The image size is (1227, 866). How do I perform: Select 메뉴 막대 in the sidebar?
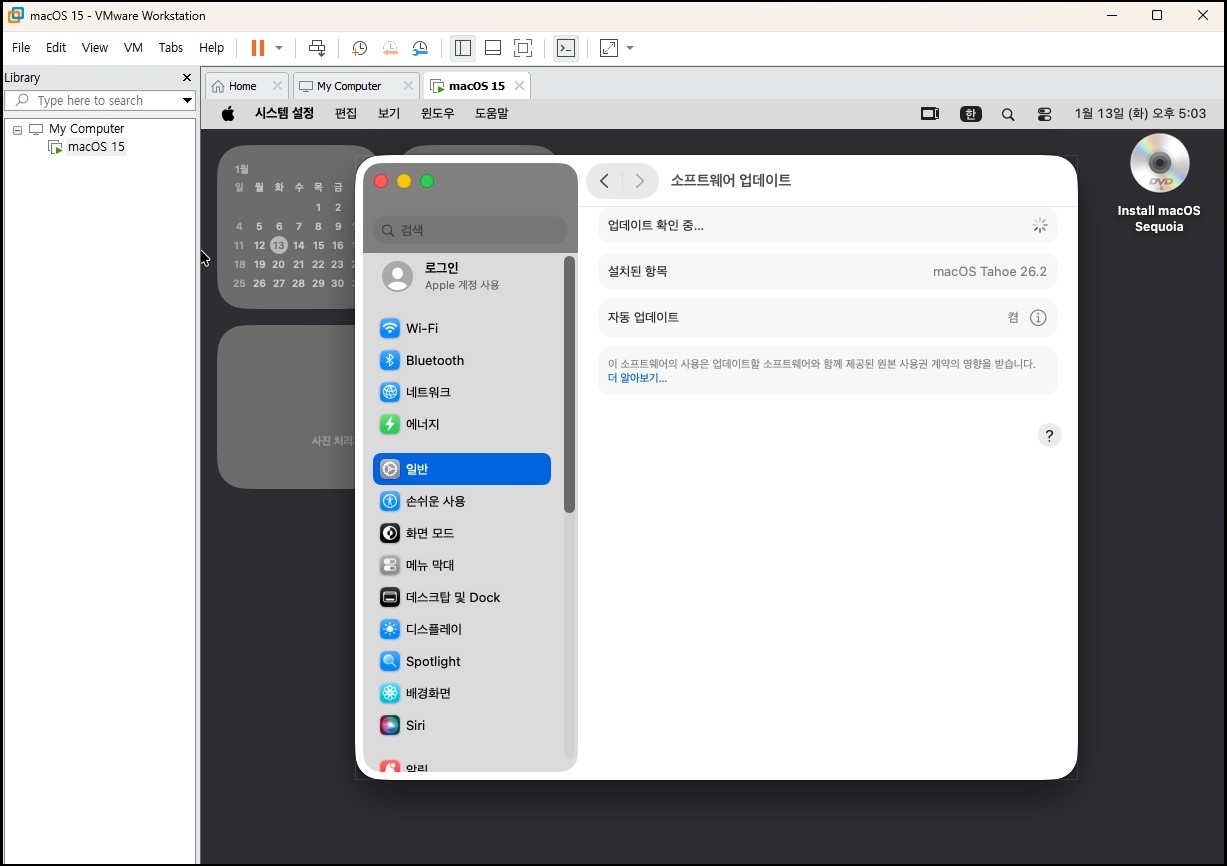click(462, 565)
